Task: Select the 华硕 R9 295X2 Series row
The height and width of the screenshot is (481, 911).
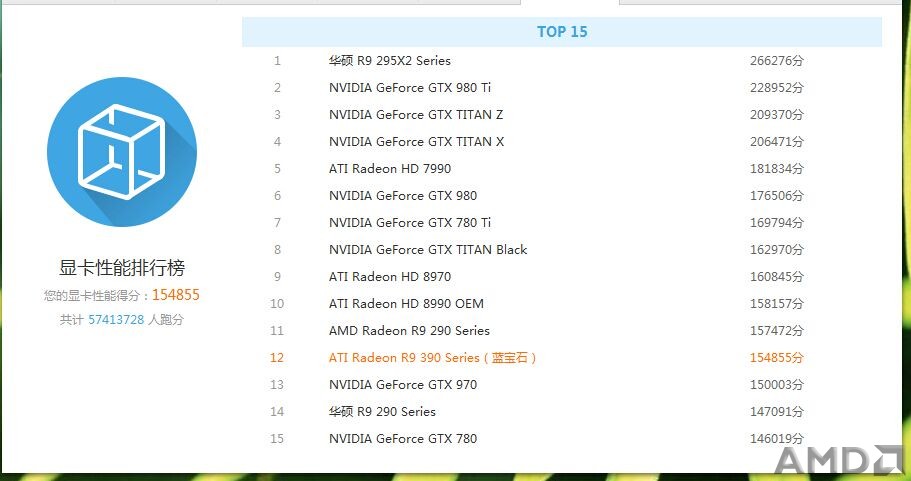Action: [562, 60]
